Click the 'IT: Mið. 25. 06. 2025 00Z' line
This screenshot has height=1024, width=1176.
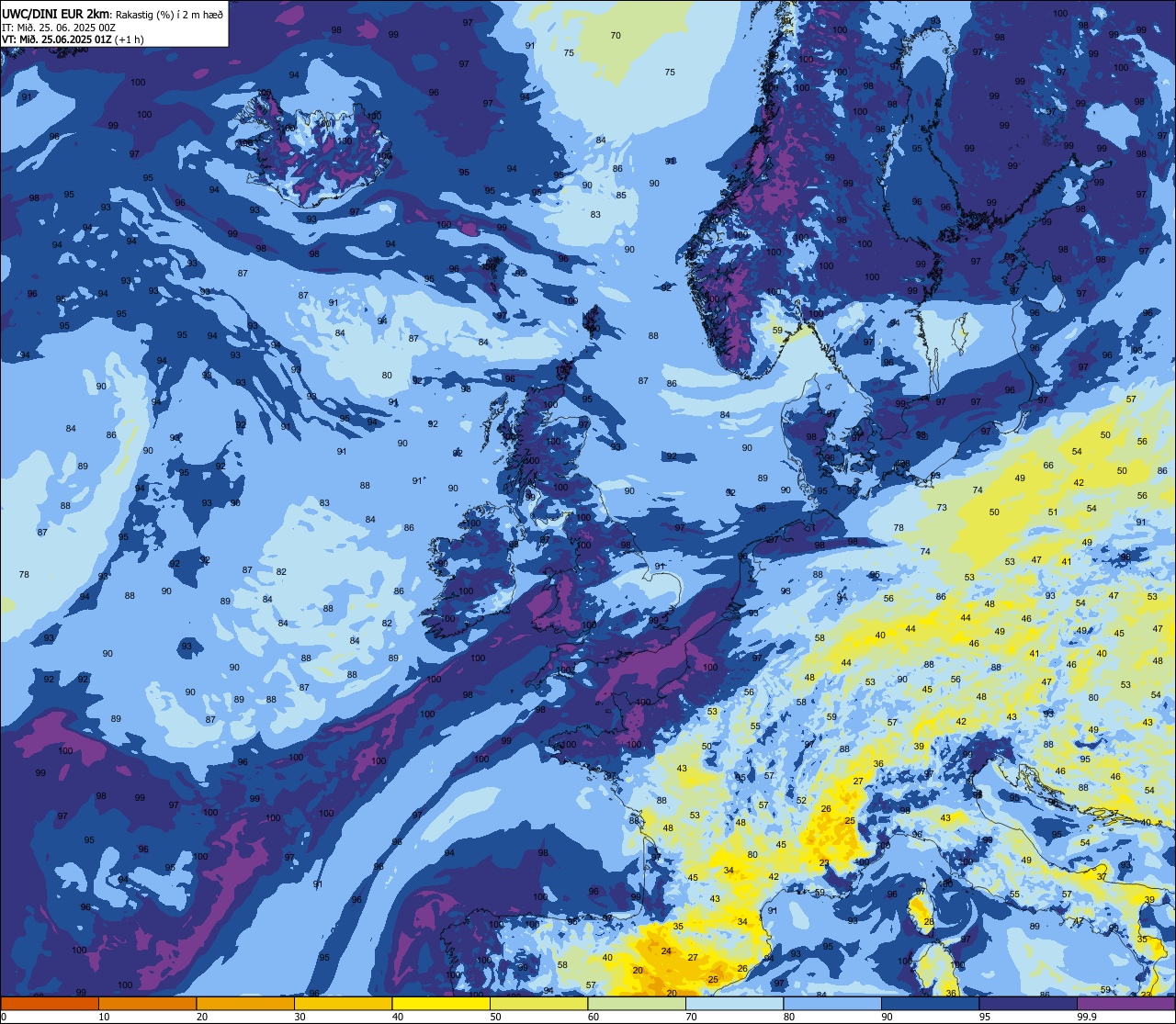pos(58,28)
